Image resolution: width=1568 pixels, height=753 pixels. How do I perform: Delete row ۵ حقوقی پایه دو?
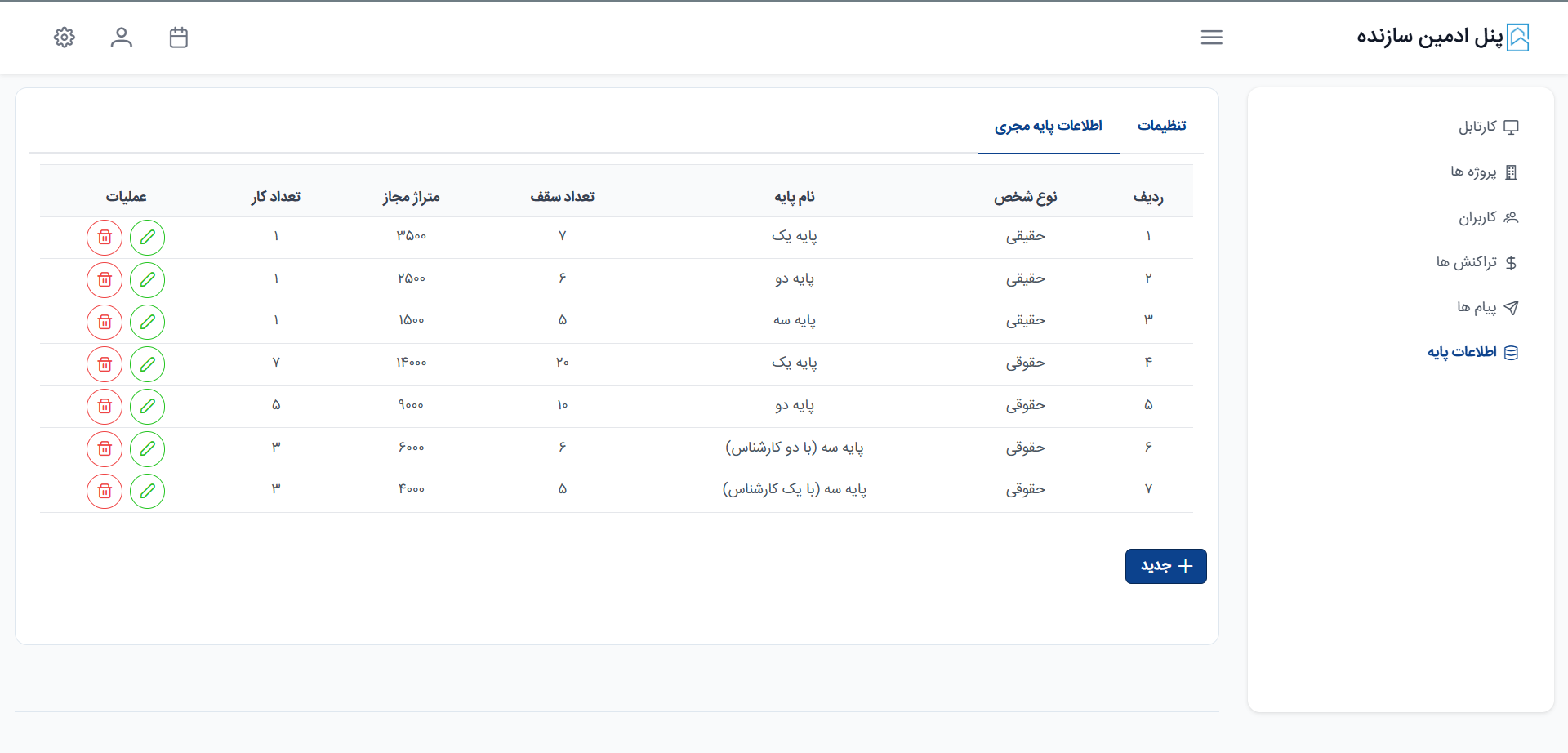click(105, 407)
